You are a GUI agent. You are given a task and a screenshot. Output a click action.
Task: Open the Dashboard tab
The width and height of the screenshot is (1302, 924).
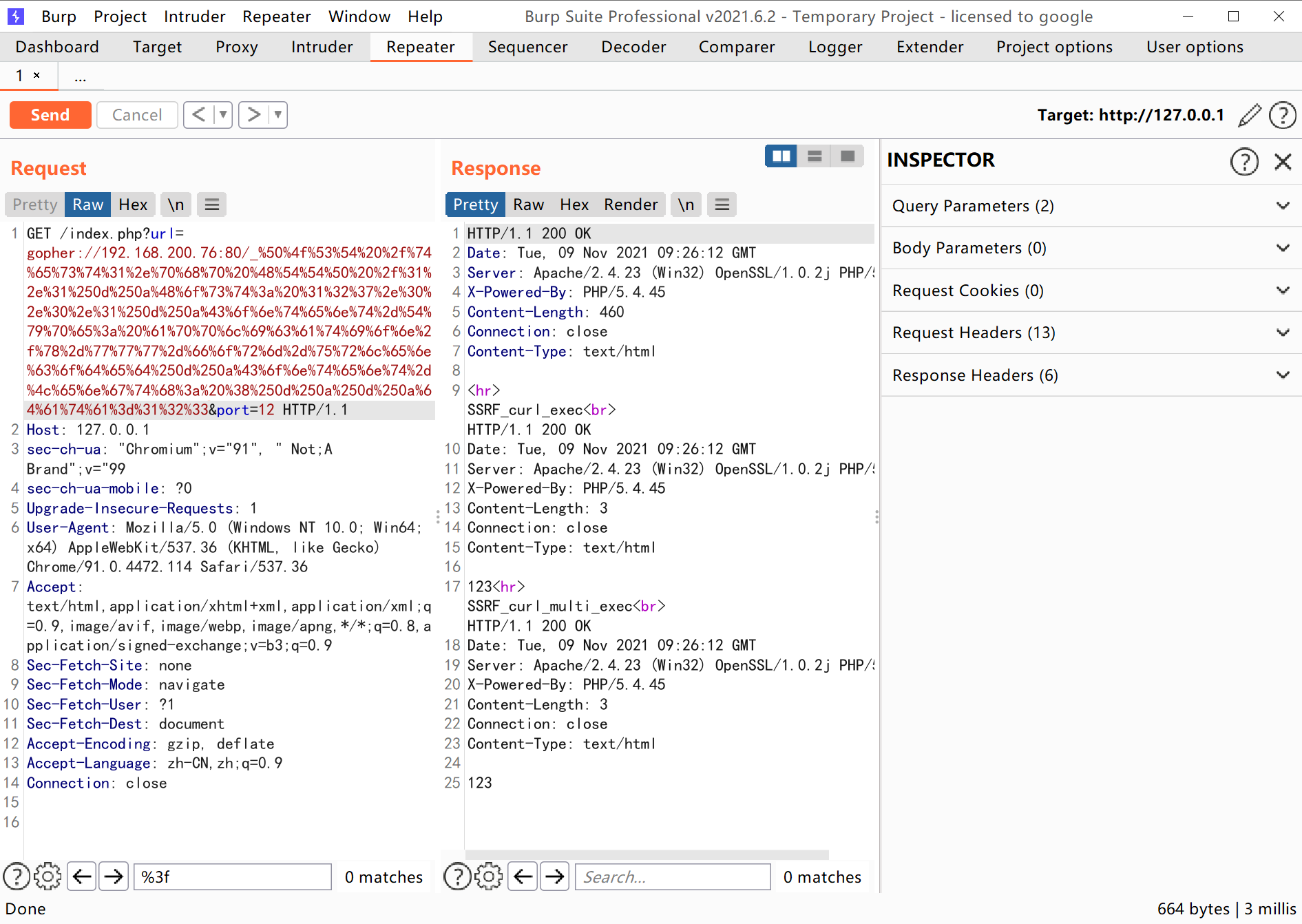(x=57, y=47)
